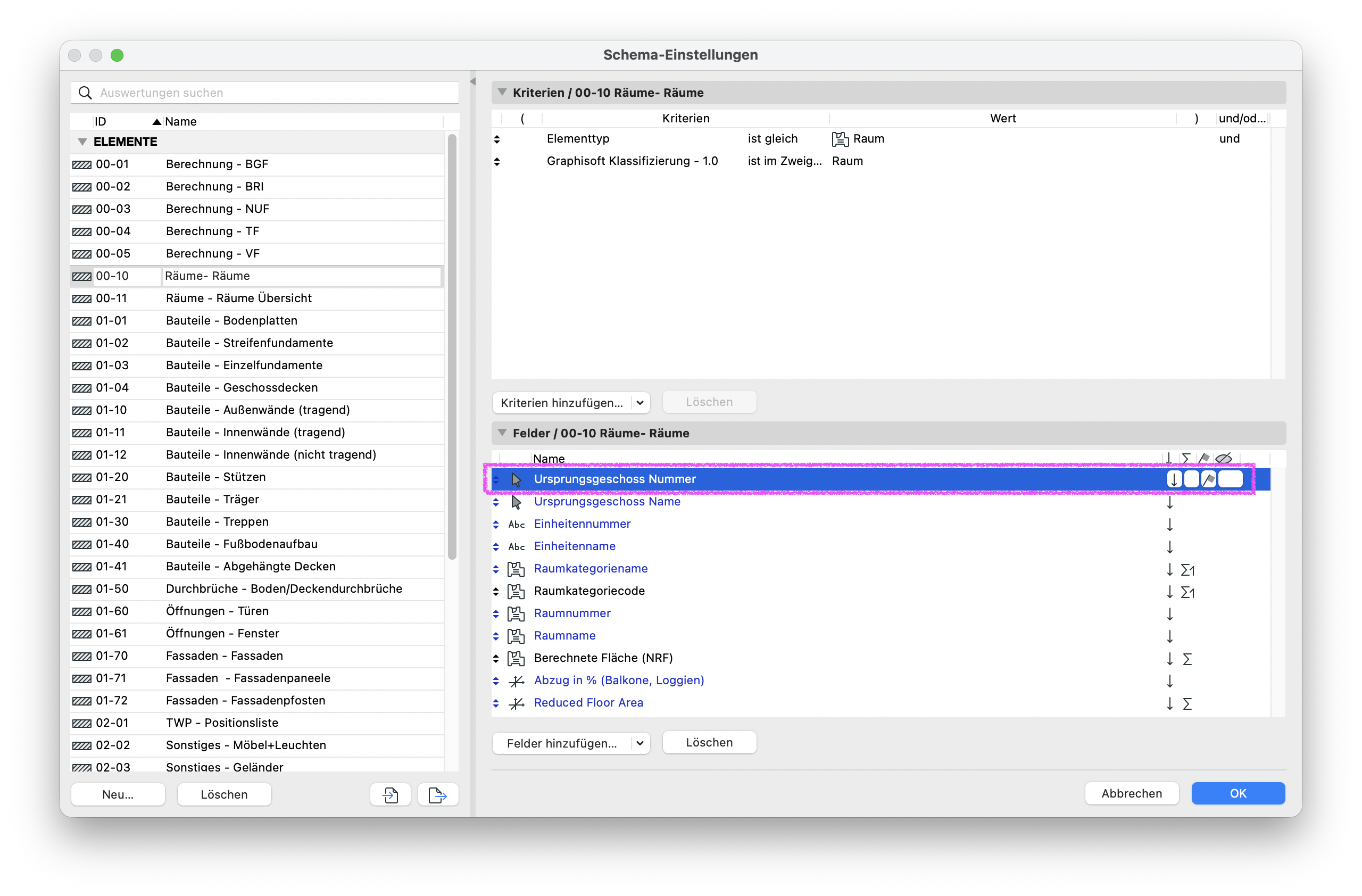Screen dimensions: 1362x896
Task: Click Felder hinzufügen... button
Action: (x=561, y=743)
